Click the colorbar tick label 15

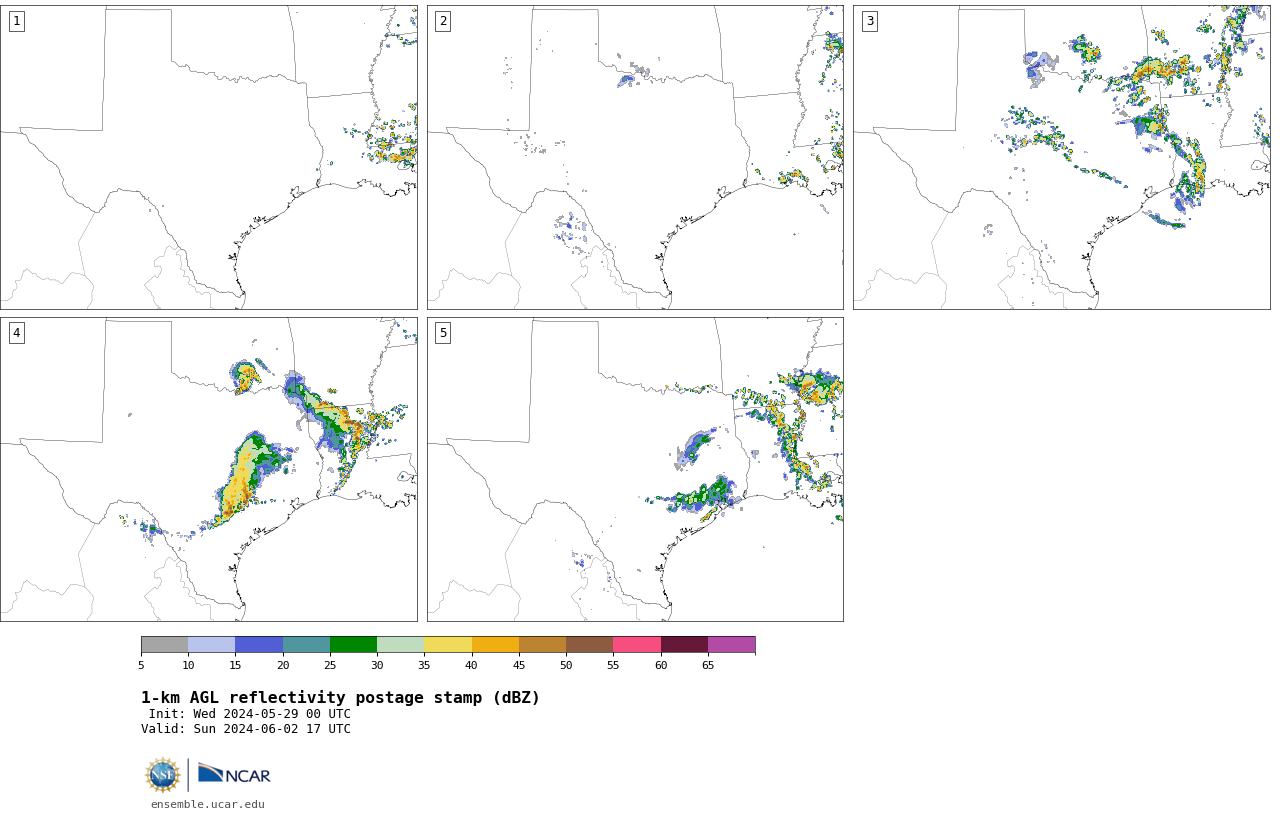click(x=235, y=665)
